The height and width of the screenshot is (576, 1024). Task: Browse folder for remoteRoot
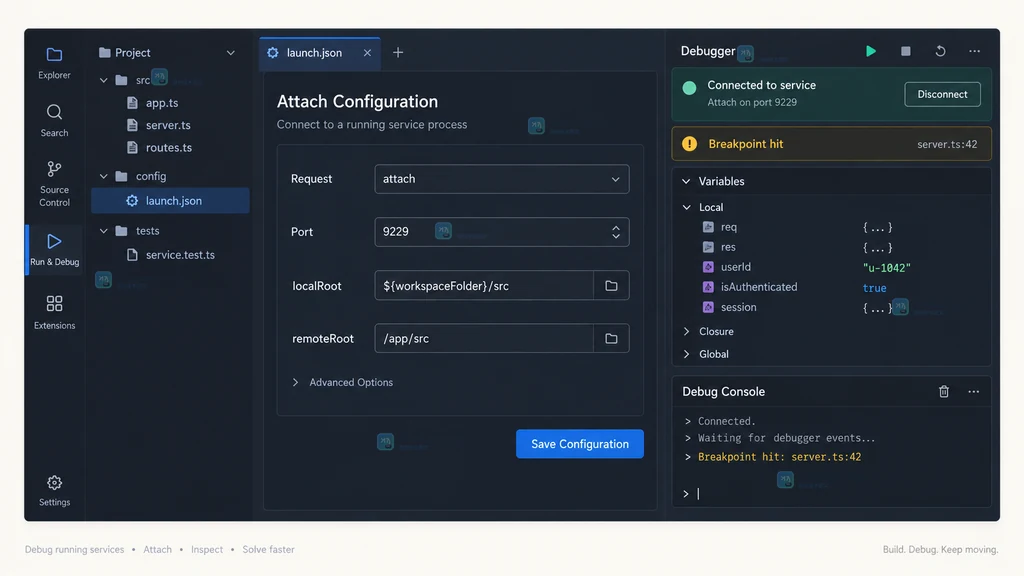[x=611, y=338]
